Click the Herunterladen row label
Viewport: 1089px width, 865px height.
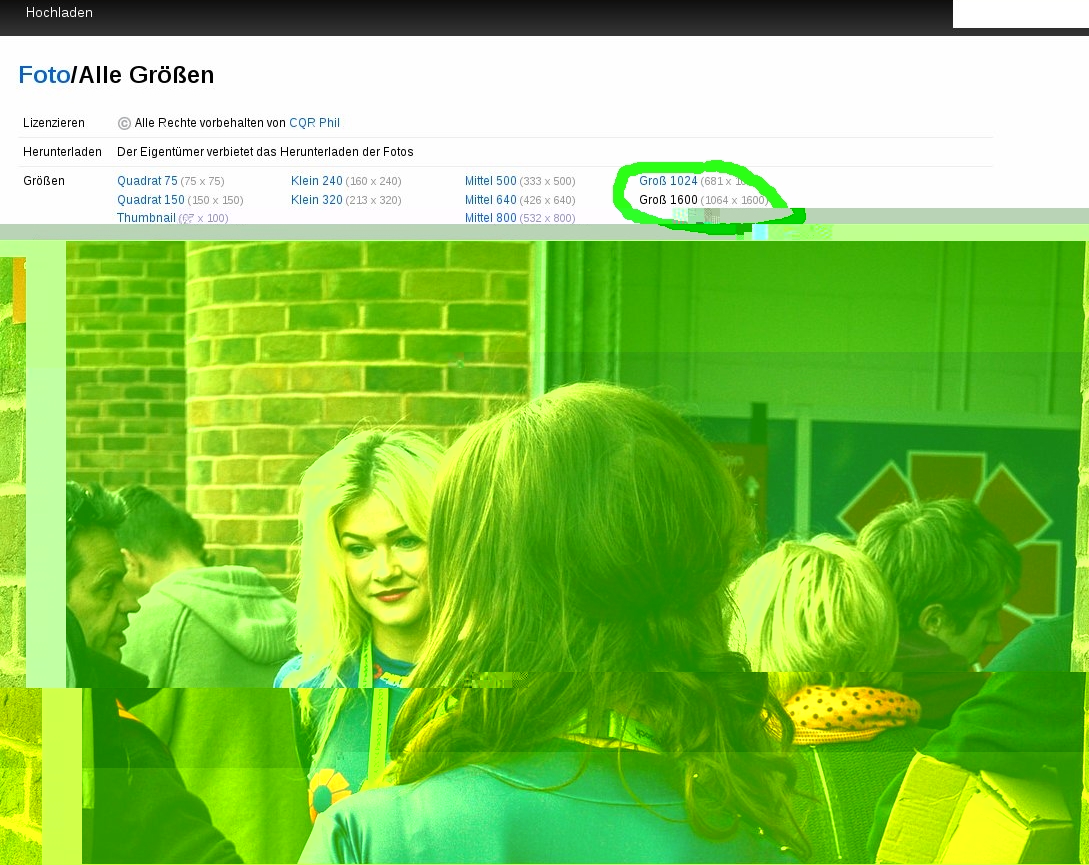[x=62, y=152]
